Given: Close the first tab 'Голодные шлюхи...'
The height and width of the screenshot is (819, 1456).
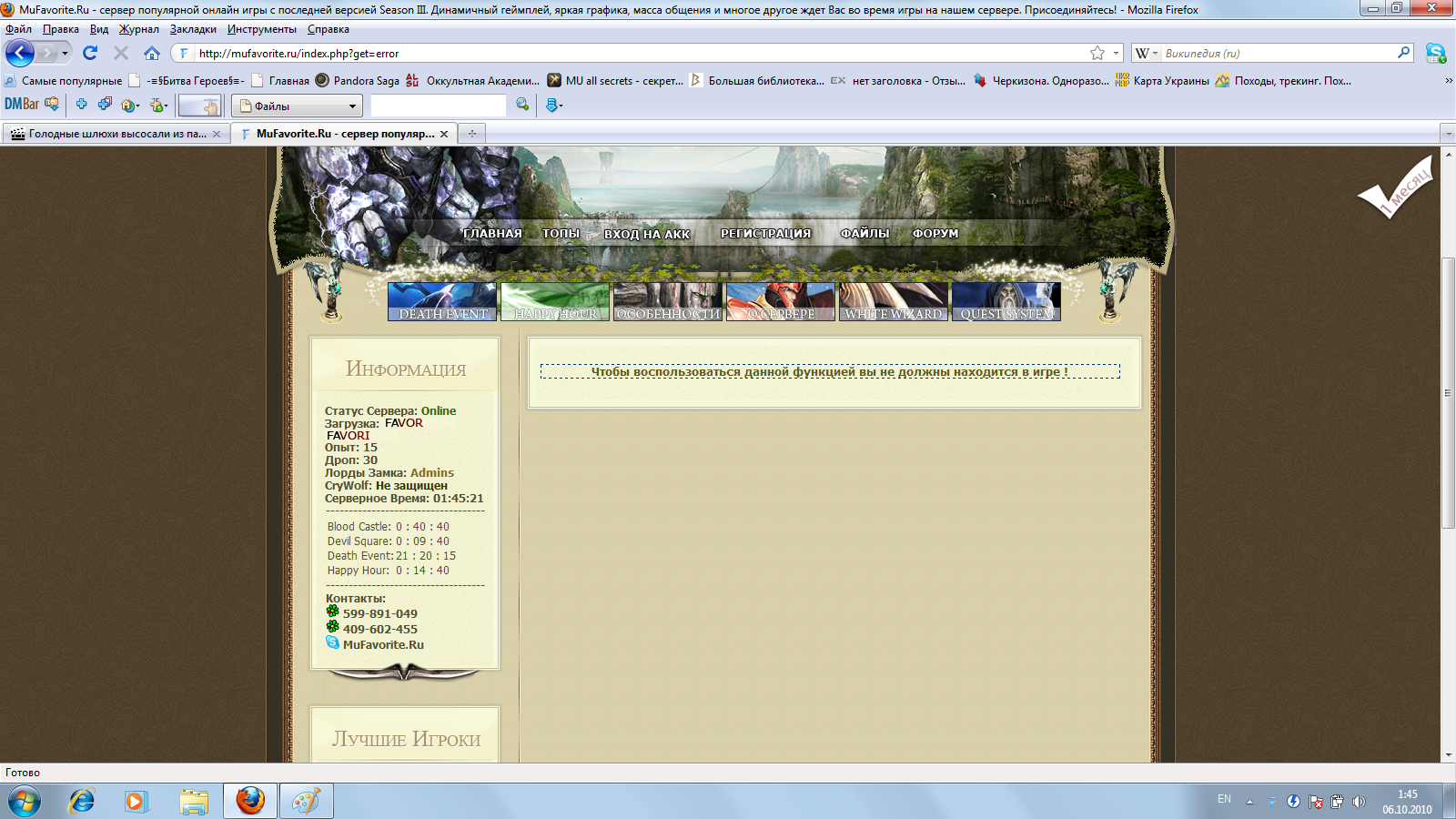Looking at the screenshot, I should tap(217, 134).
